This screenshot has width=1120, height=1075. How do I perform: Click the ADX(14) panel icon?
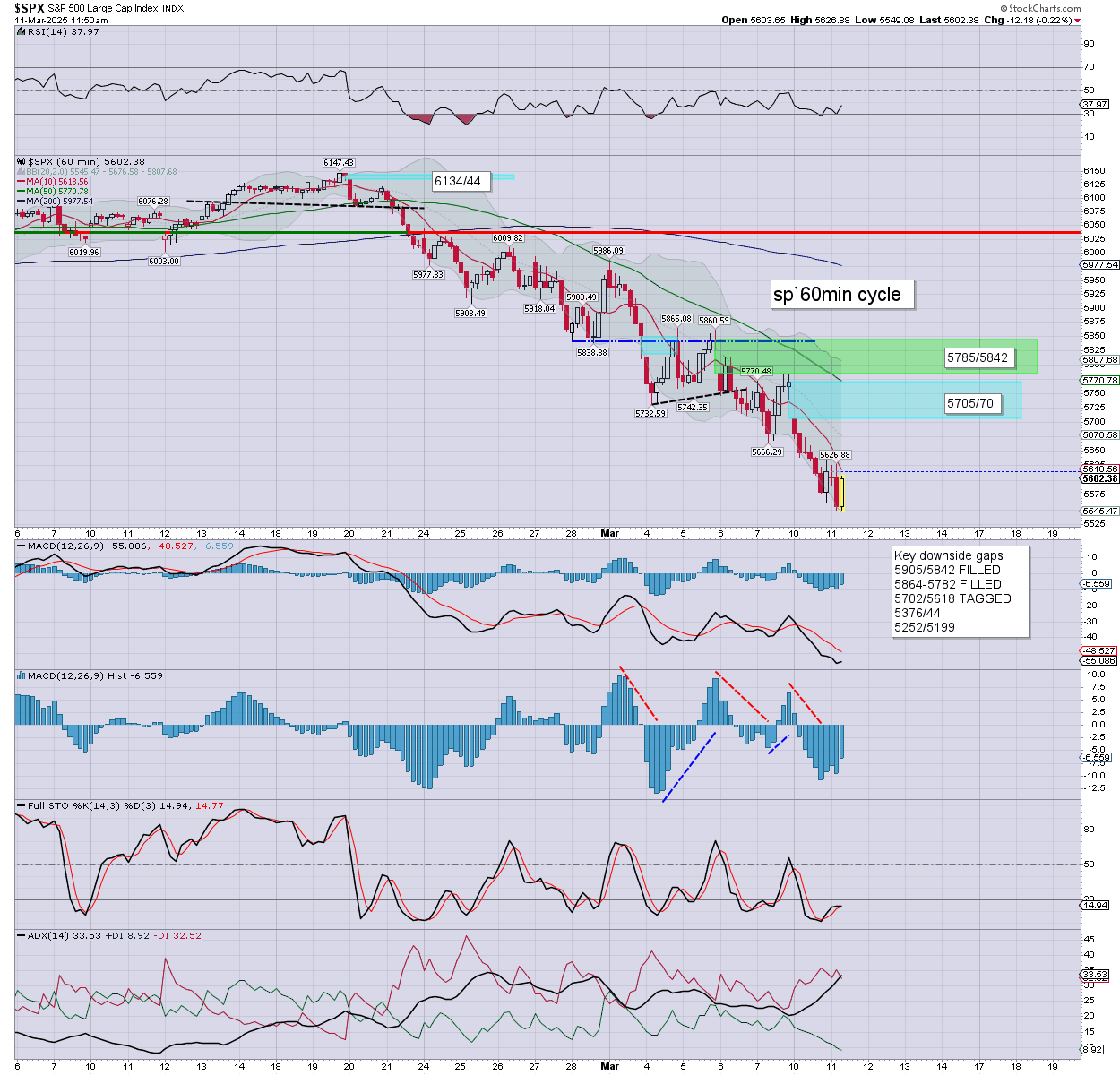click(x=21, y=935)
